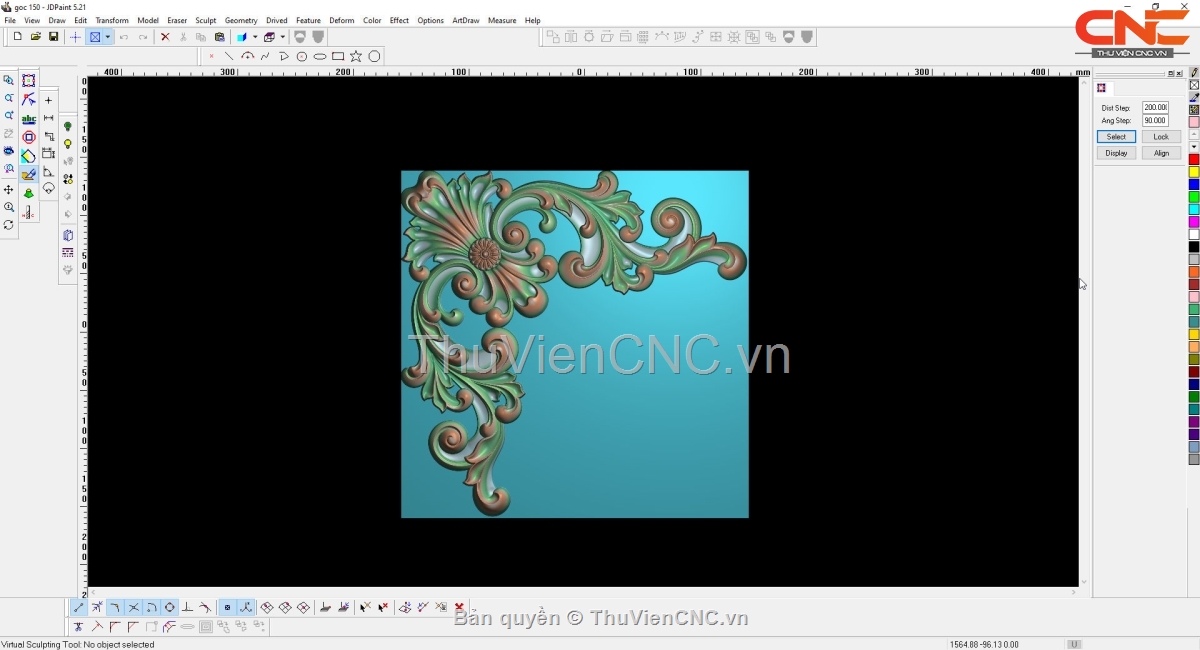Open the Help menu

point(532,20)
